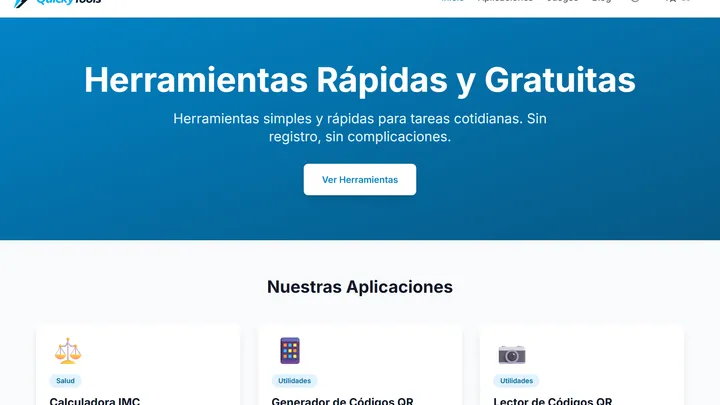Click the Ver Herramientas button

pyautogui.click(x=360, y=180)
